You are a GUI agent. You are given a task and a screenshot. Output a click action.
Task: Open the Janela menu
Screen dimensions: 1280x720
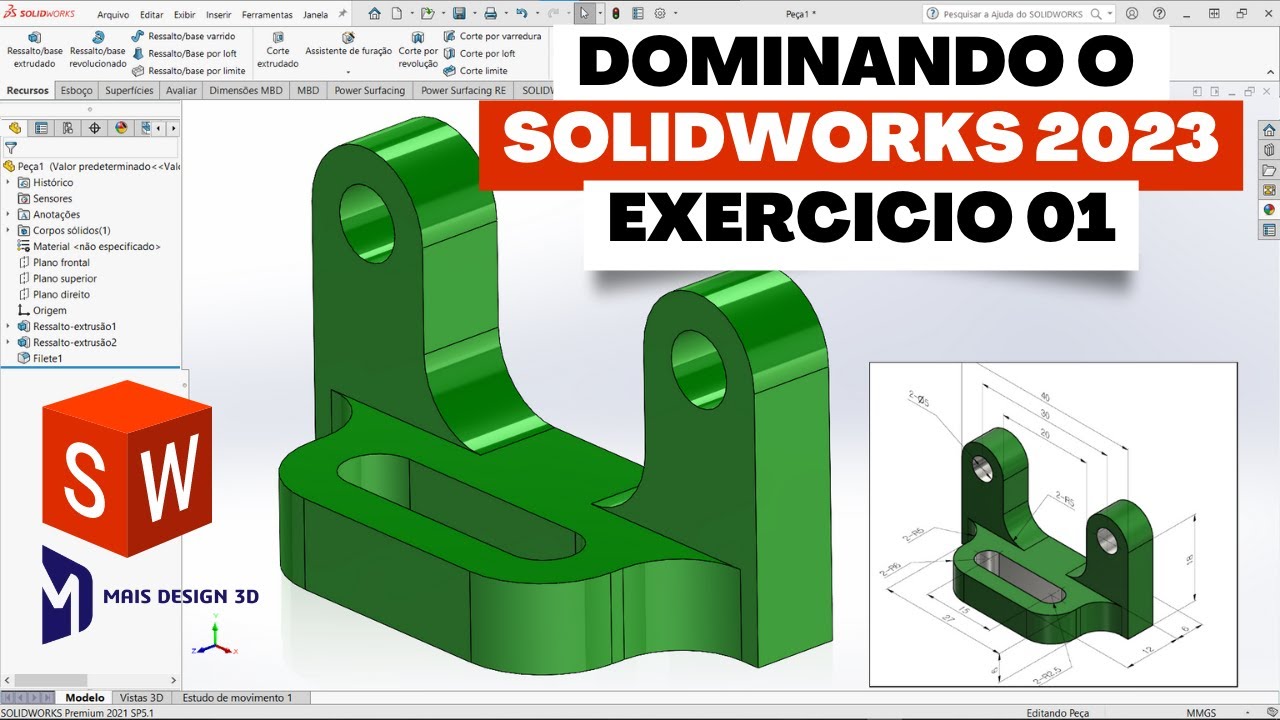[315, 15]
